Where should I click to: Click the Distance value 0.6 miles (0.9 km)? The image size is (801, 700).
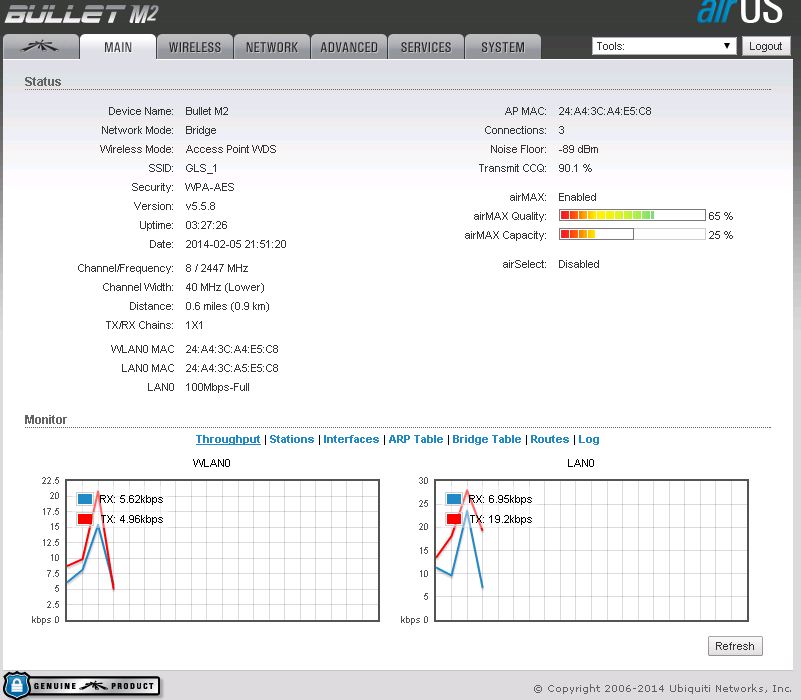pyautogui.click(x=227, y=306)
